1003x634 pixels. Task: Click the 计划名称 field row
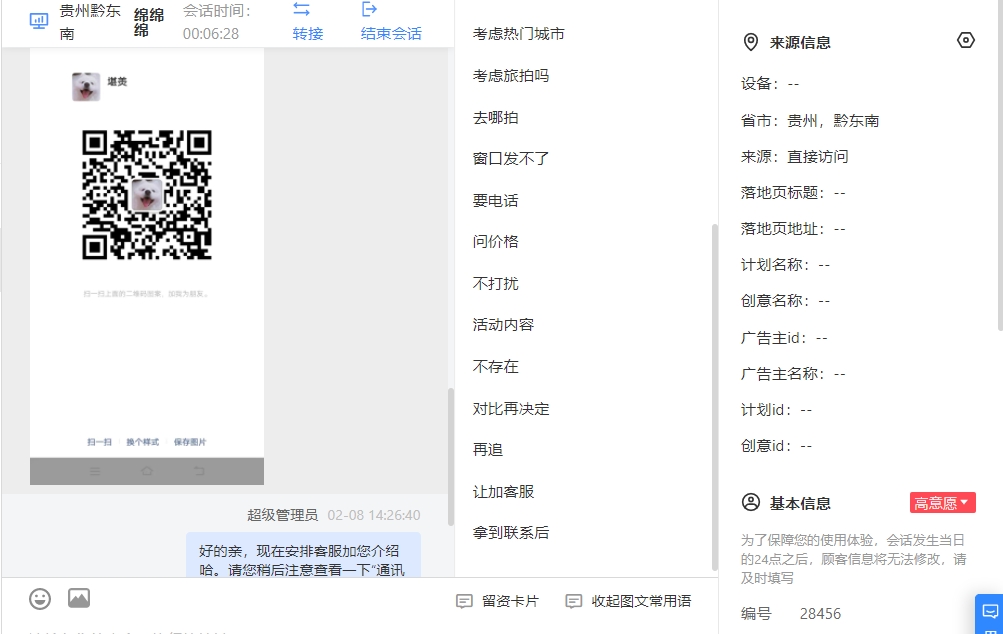point(786,265)
